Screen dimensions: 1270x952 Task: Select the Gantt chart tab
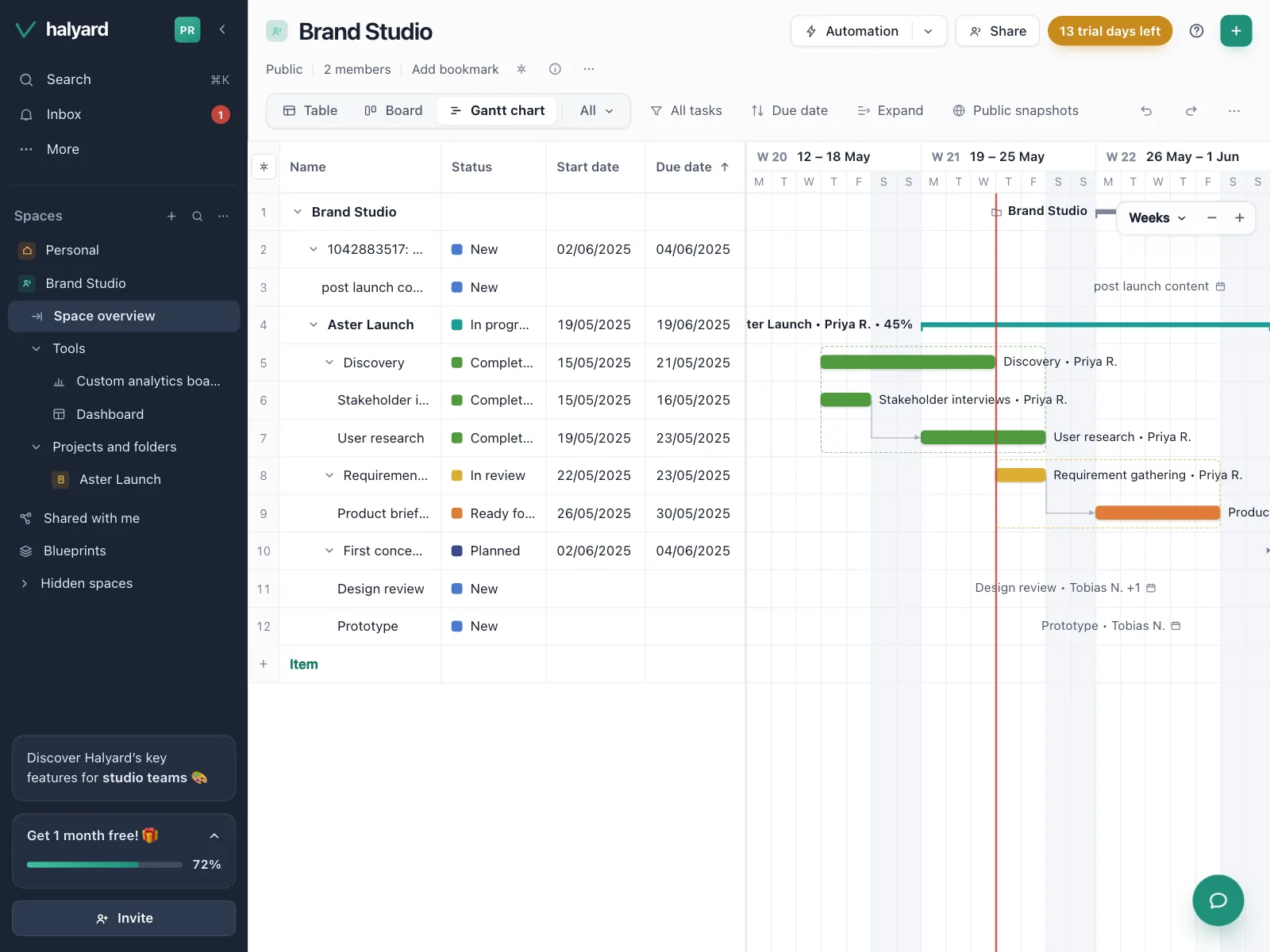[497, 111]
